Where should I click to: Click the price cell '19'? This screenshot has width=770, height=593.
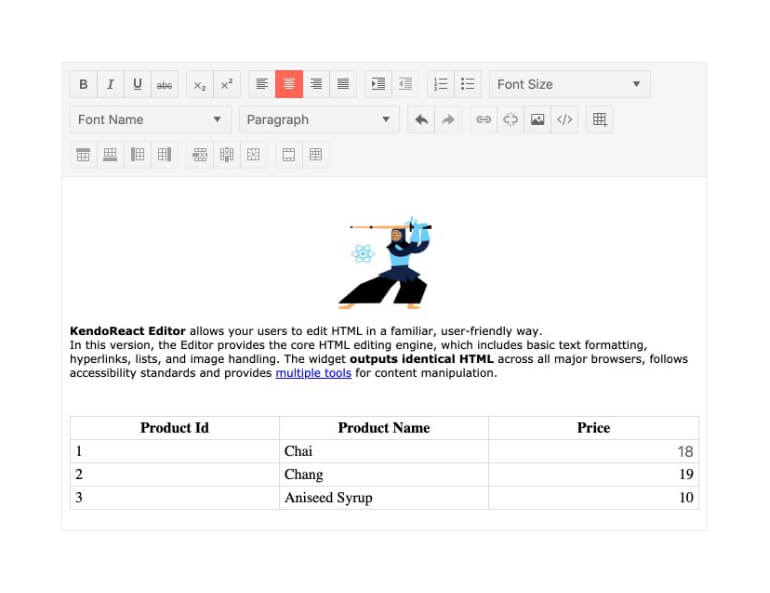tap(593, 474)
